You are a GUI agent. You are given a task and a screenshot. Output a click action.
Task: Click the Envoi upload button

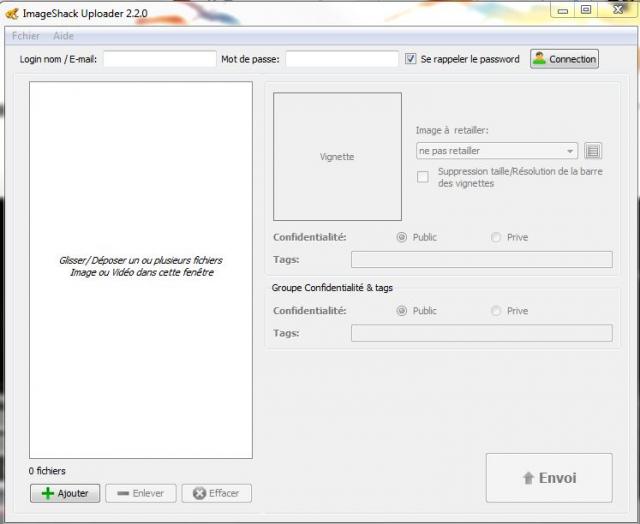click(549, 478)
